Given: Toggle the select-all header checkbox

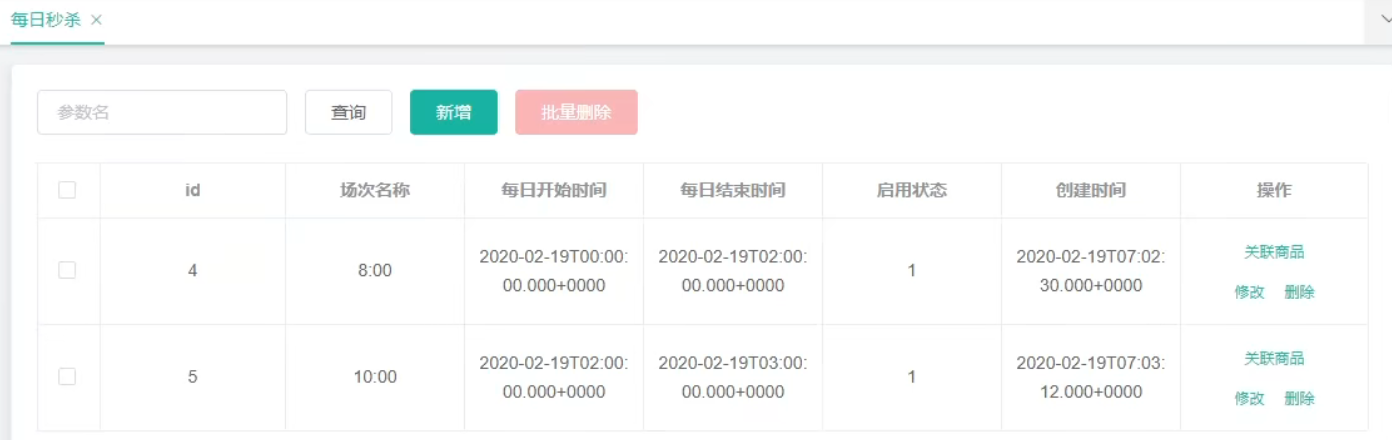Looking at the screenshot, I should pyautogui.click(x=67, y=190).
